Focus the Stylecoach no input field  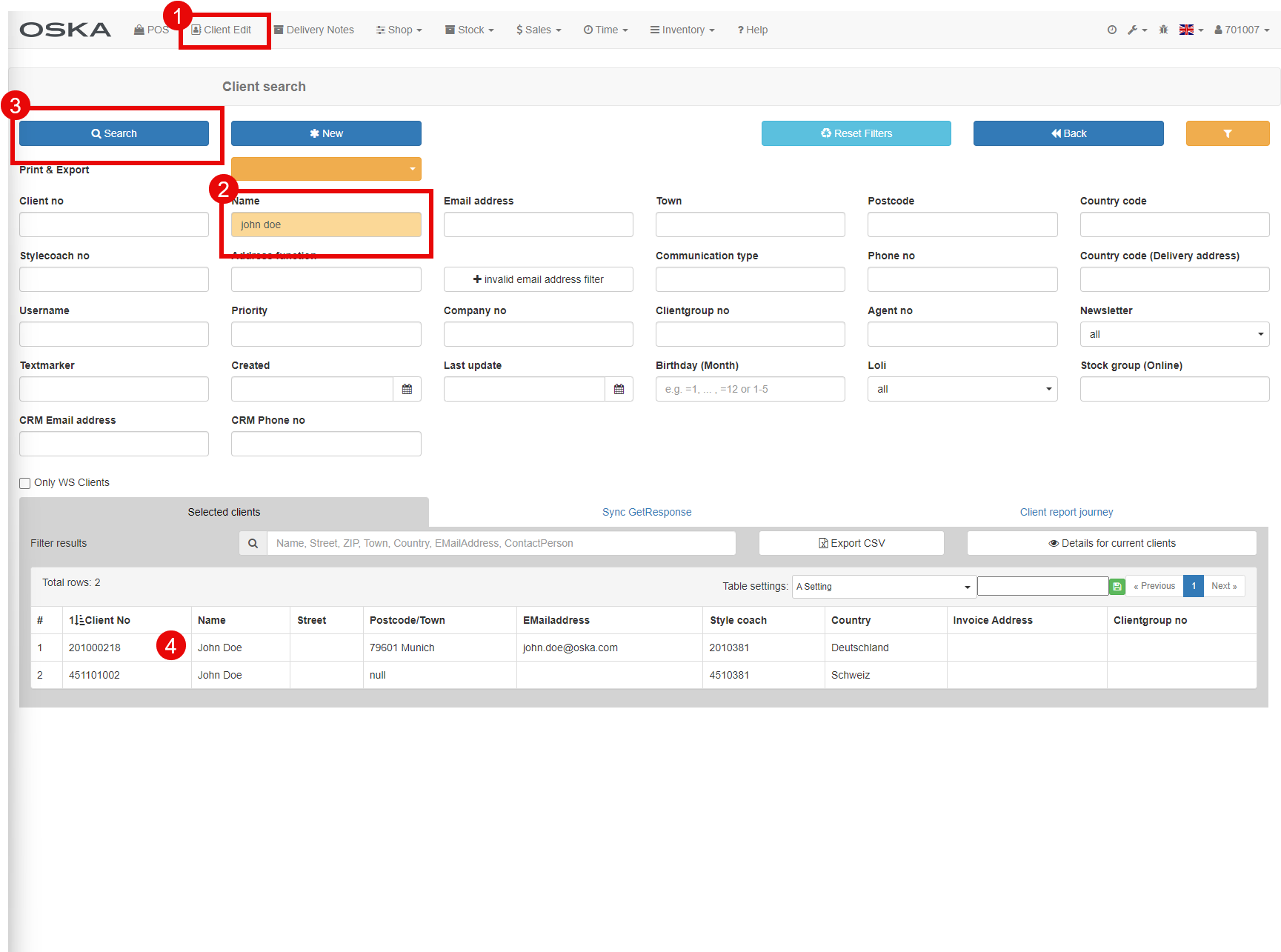tap(114, 279)
